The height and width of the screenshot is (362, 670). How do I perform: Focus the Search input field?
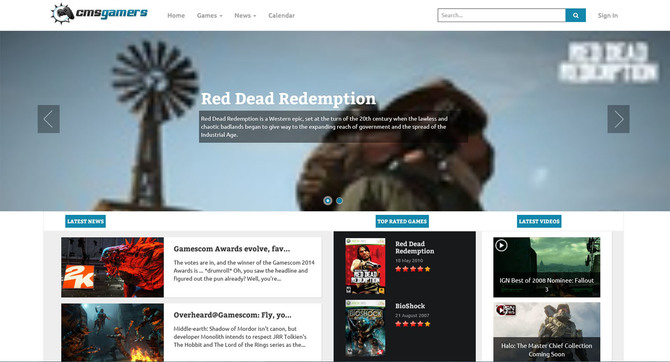pyautogui.click(x=501, y=15)
